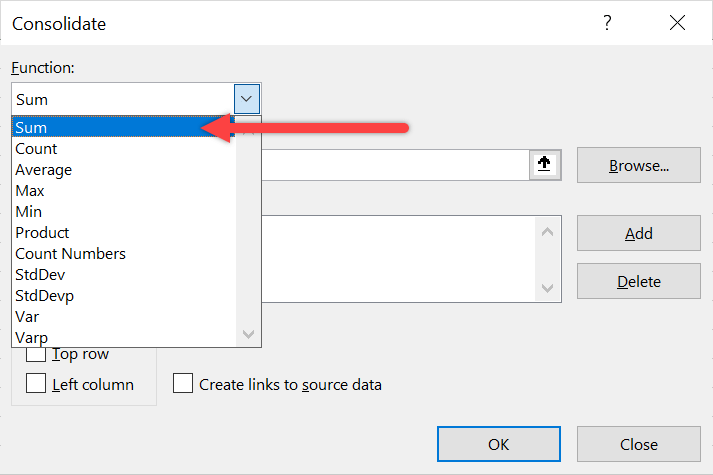Collapse the Function dropdown arrow
This screenshot has height=475, width=713.
[x=247, y=99]
